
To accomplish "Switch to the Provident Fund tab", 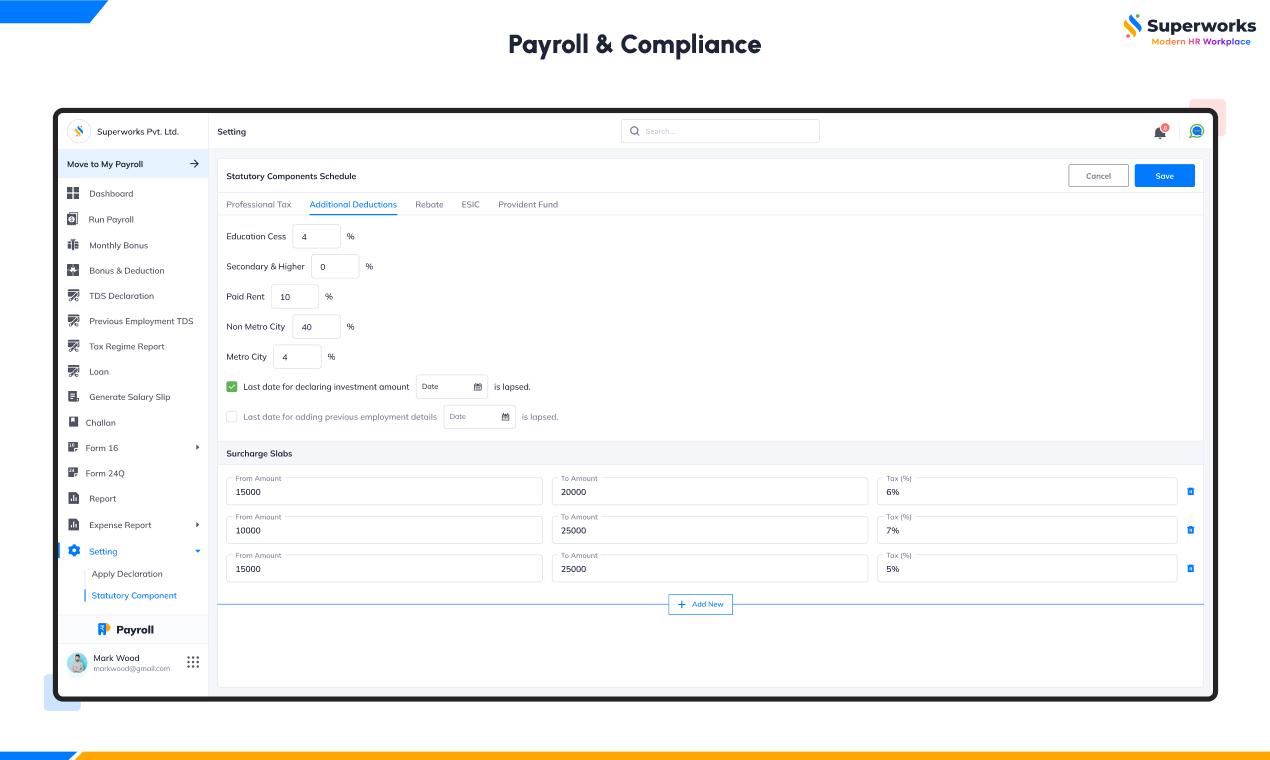I will coord(528,205).
